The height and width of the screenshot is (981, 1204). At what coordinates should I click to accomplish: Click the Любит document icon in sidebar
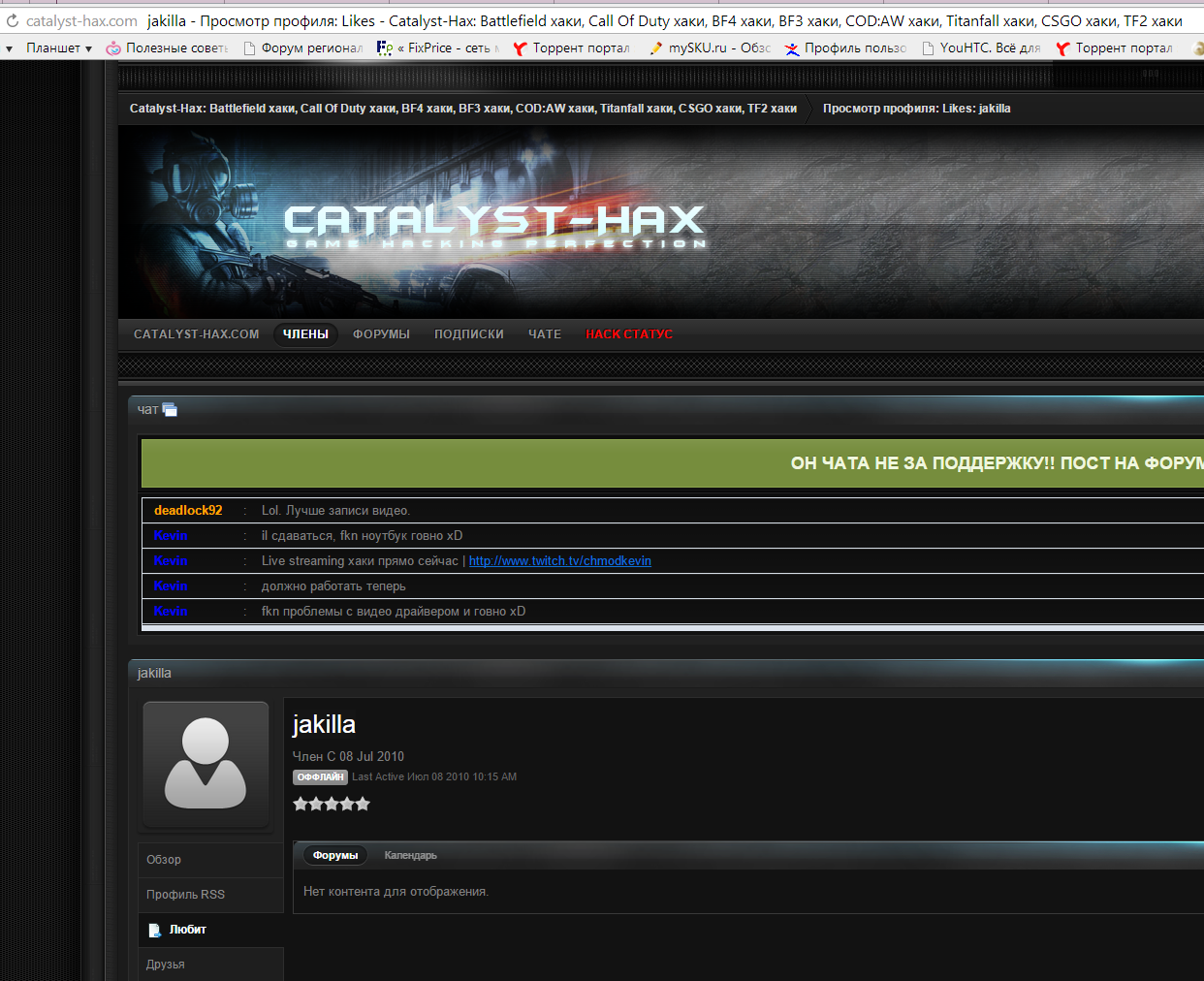click(154, 931)
